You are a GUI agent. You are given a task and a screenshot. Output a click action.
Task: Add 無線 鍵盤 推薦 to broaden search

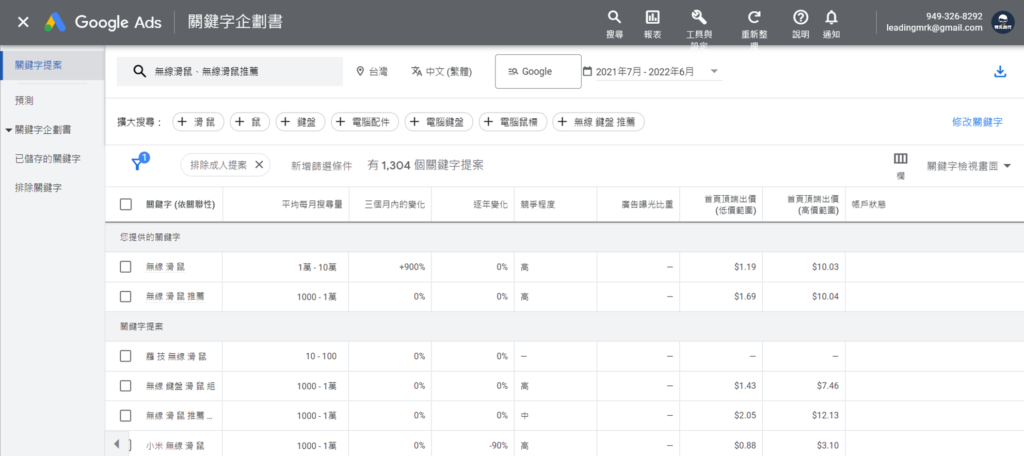pos(598,122)
